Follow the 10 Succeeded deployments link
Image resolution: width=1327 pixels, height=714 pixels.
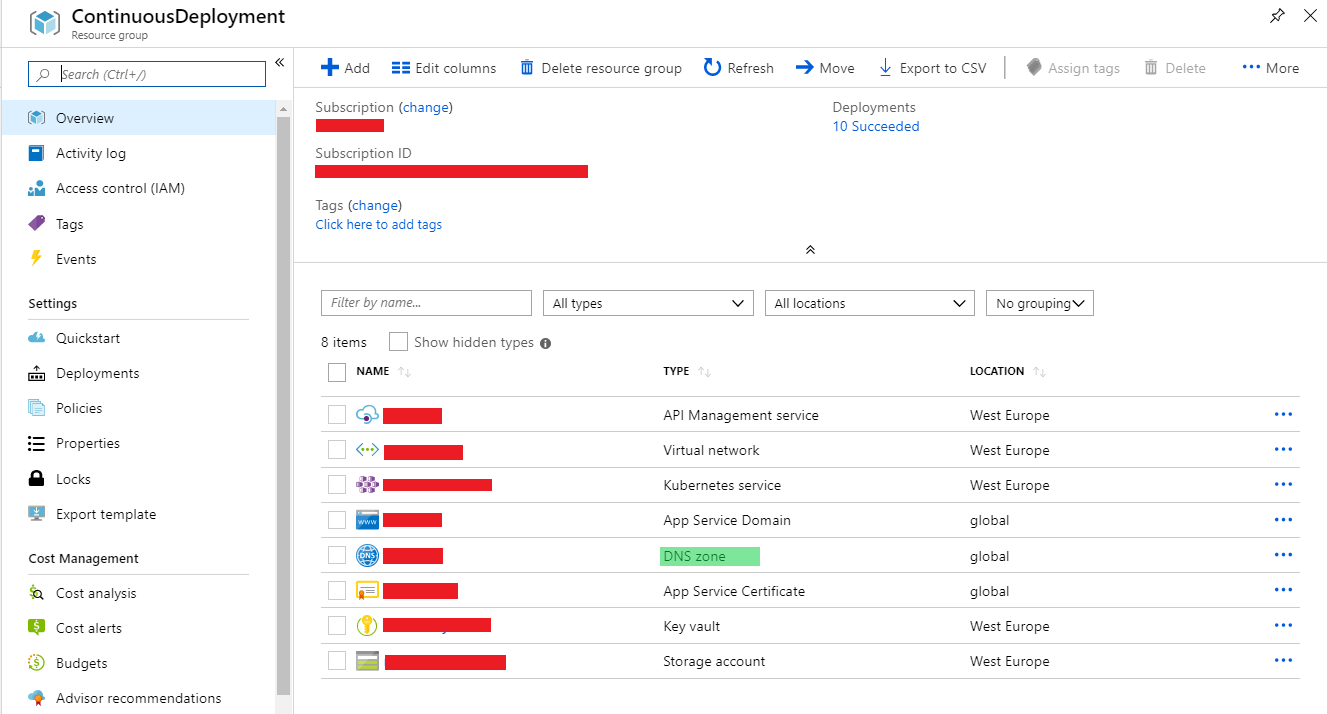point(875,126)
